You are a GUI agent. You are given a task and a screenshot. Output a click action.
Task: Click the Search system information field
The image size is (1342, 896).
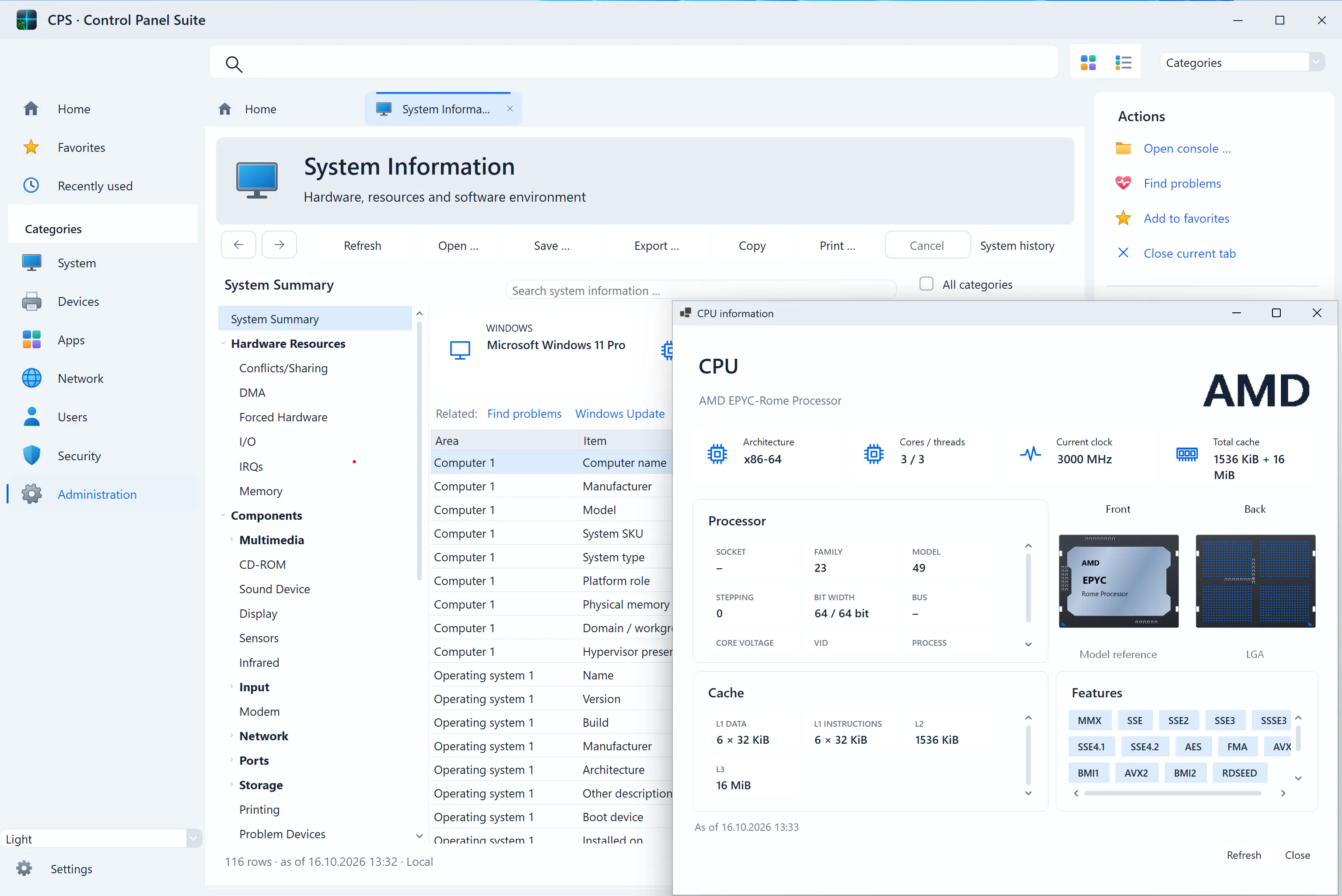coord(700,290)
